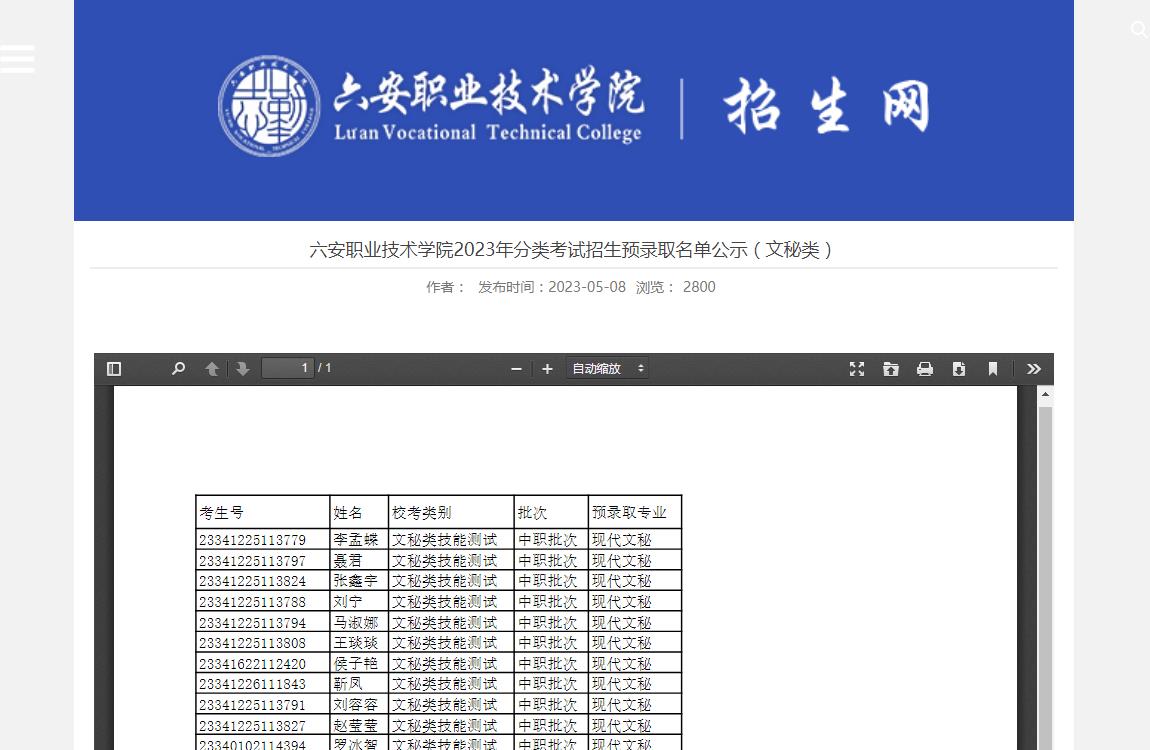The height and width of the screenshot is (750, 1150).
Task: Click the 姓名 column header
Action: click(348, 512)
